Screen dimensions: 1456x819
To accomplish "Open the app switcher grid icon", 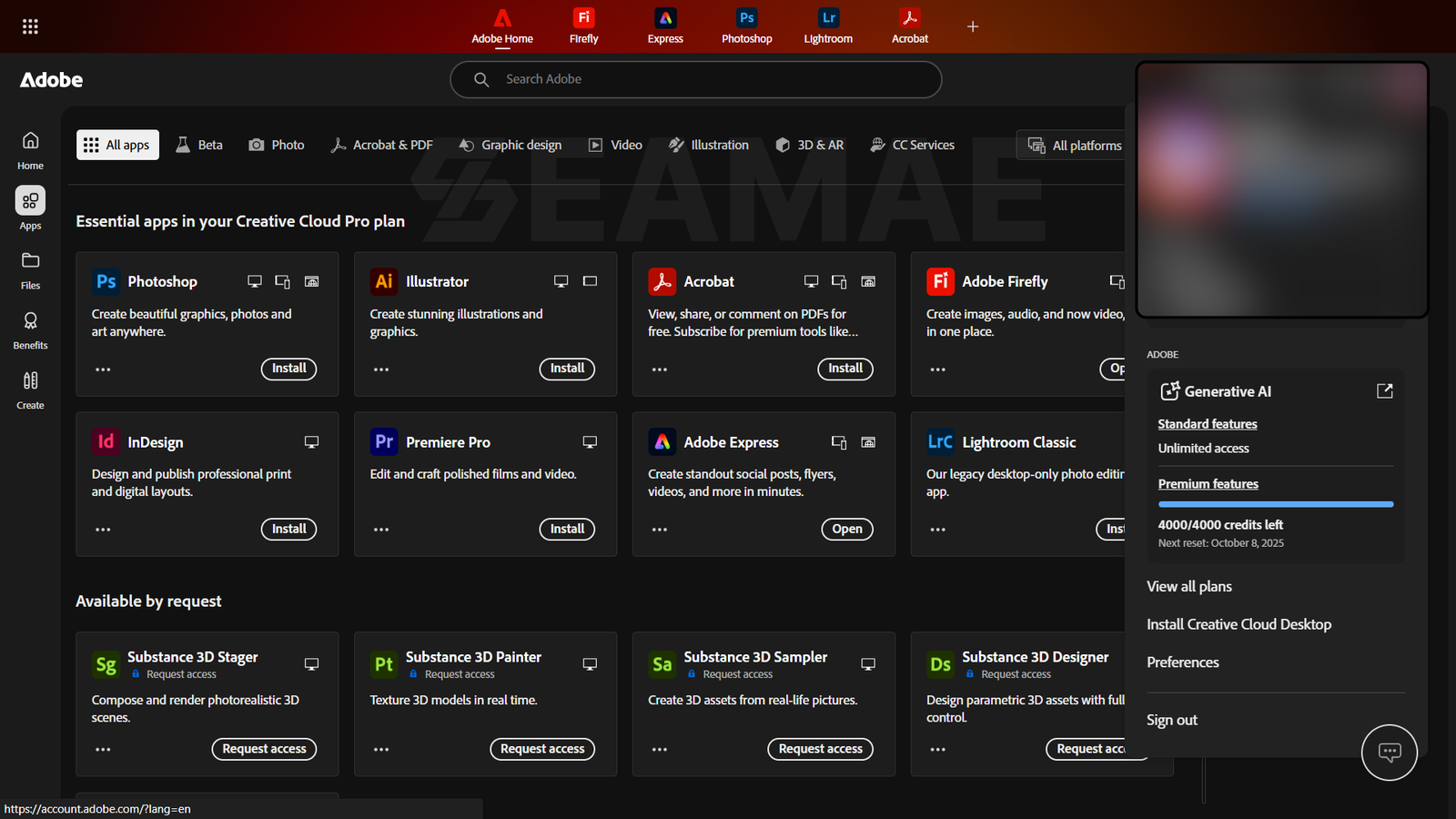I will 30,26.
